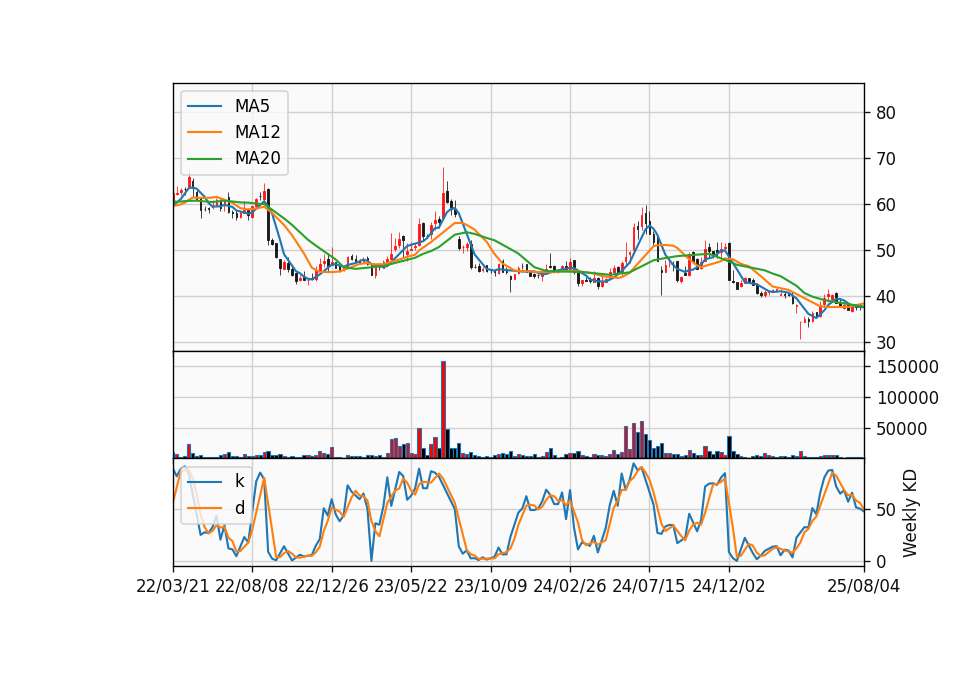Click the blue MA5 legend line sample

pos(204,107)
